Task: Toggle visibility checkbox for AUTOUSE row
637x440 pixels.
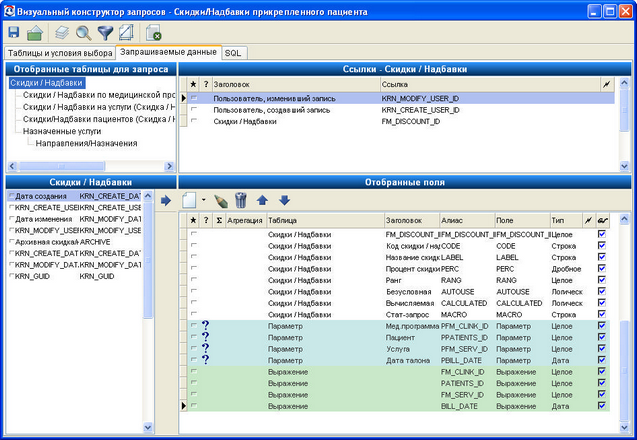Action: click(x=602, y=291)
